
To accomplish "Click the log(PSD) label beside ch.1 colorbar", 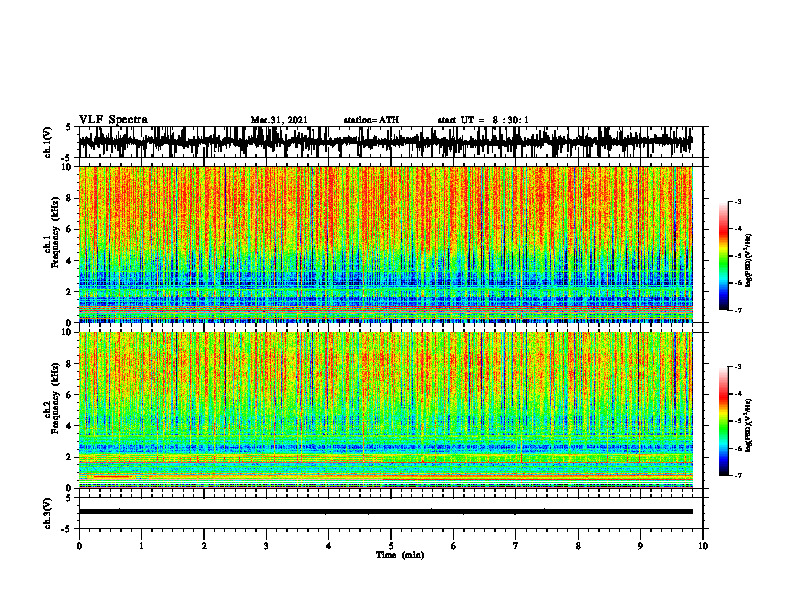I will tap(749, 260).
